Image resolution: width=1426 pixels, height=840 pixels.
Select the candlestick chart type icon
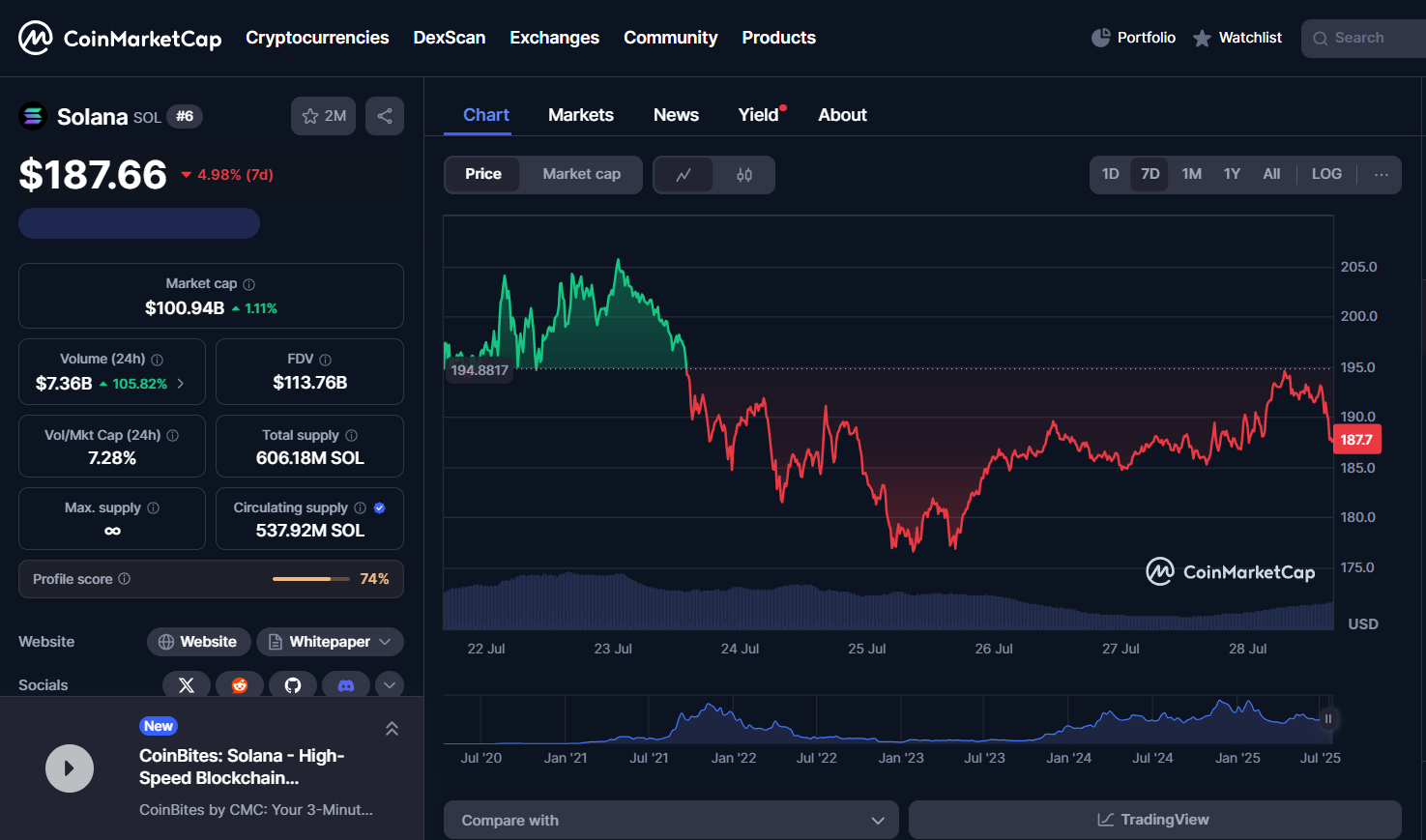point(744,175)
